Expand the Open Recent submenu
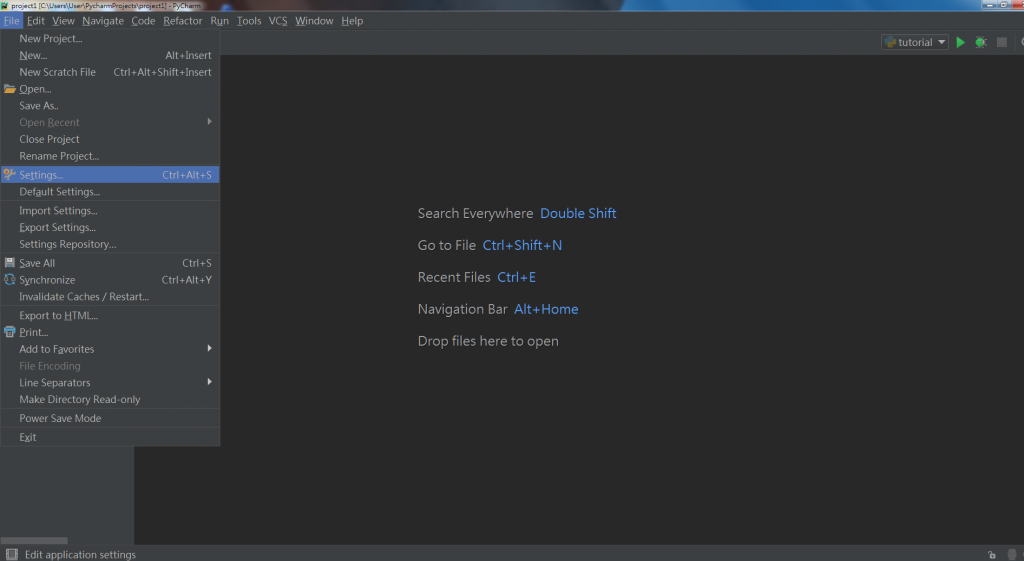The height and width of the screenshot is (561, 1024). tap(110, 122)
